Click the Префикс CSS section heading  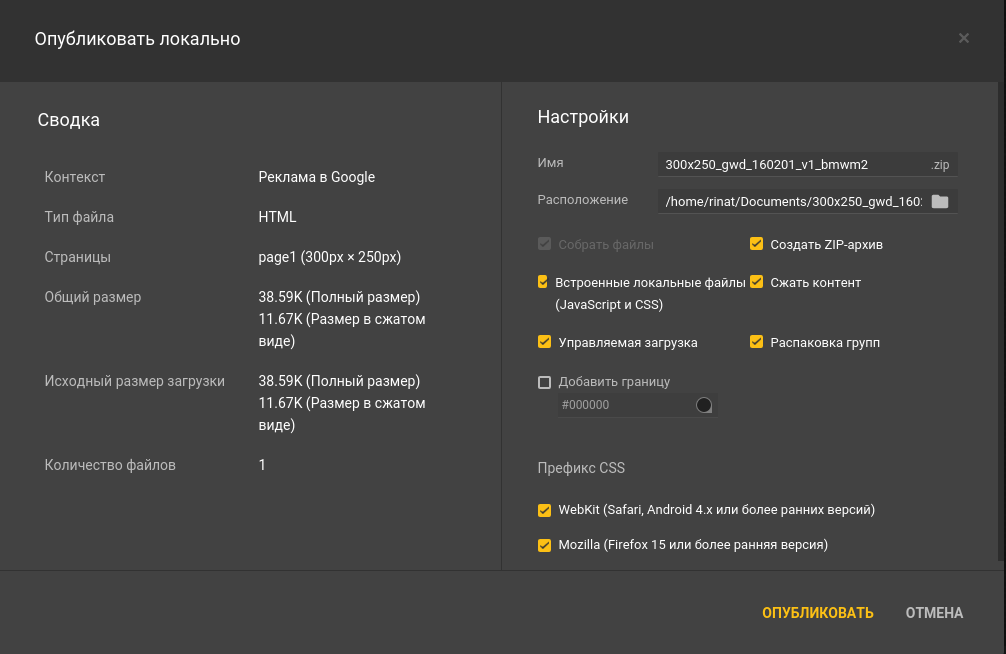(x=581, y=468)
